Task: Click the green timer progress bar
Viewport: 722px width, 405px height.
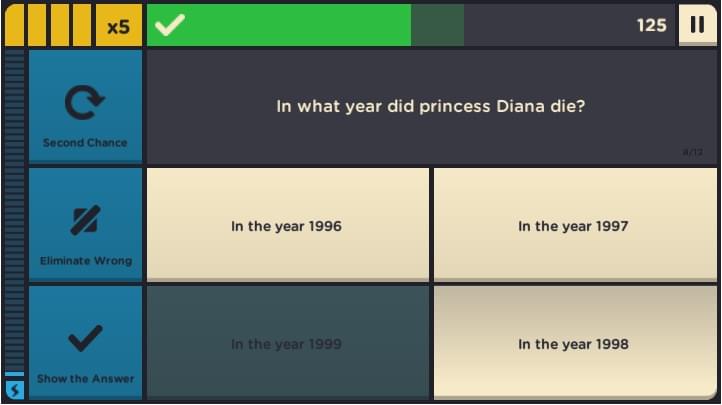Action: pos(279,25)
